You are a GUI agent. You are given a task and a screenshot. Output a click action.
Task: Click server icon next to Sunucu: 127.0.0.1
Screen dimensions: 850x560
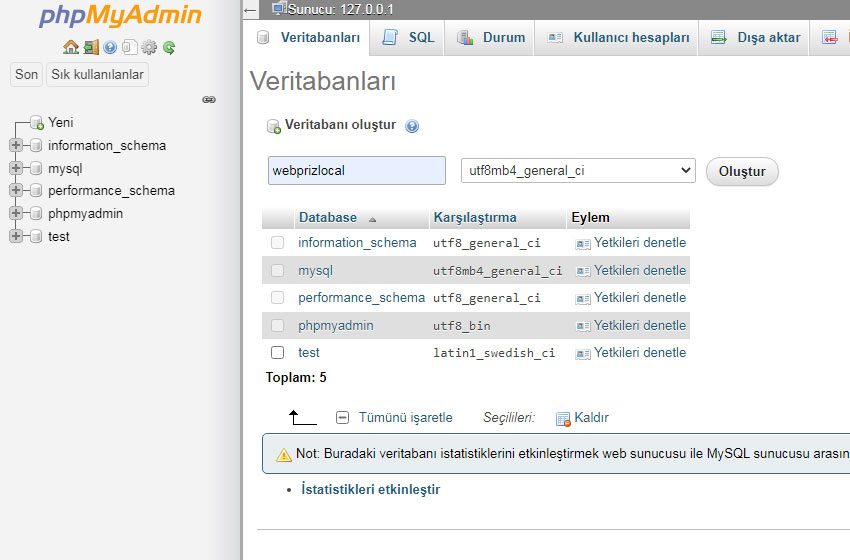[x=279, y=8]
